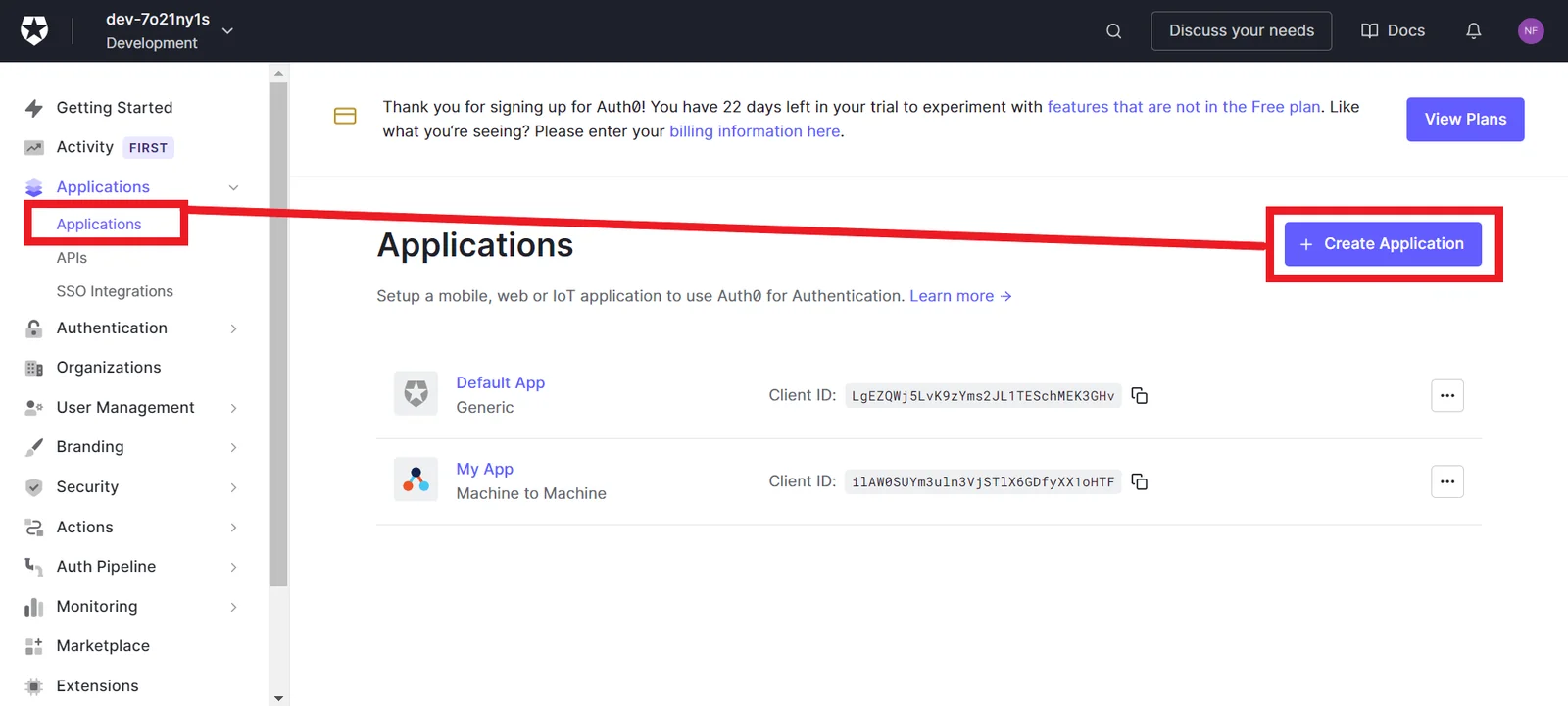Expand the Actions section chevron

233,528
